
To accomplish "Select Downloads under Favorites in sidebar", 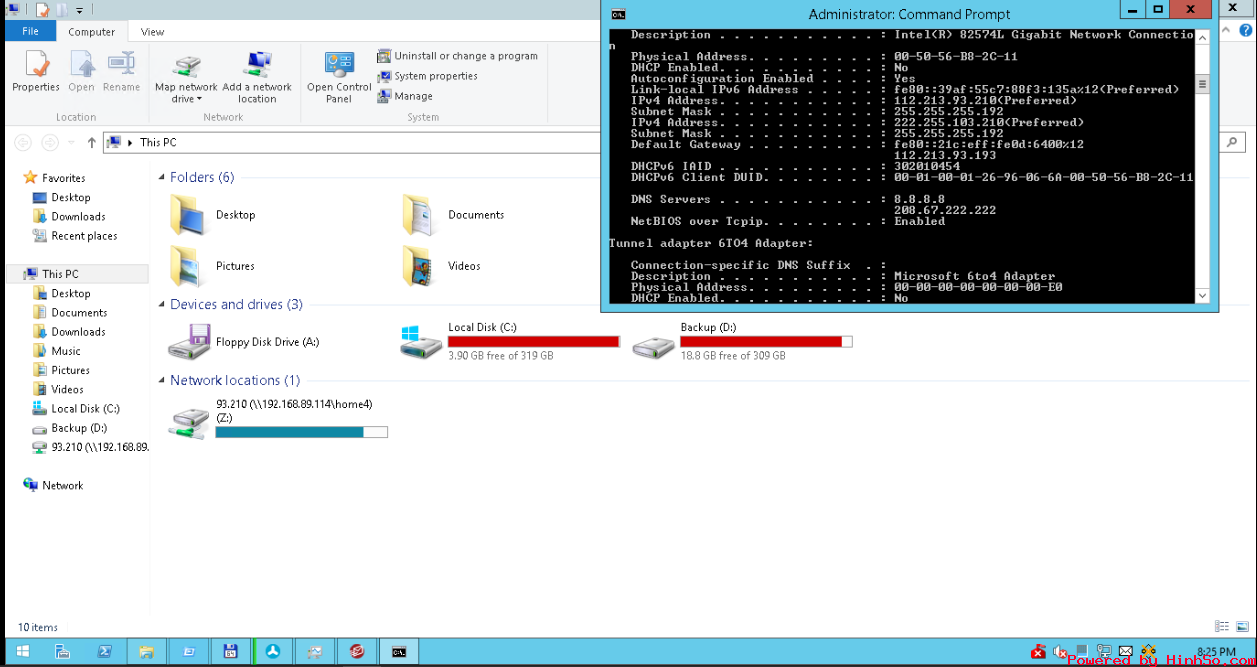I will click(78, 217).
